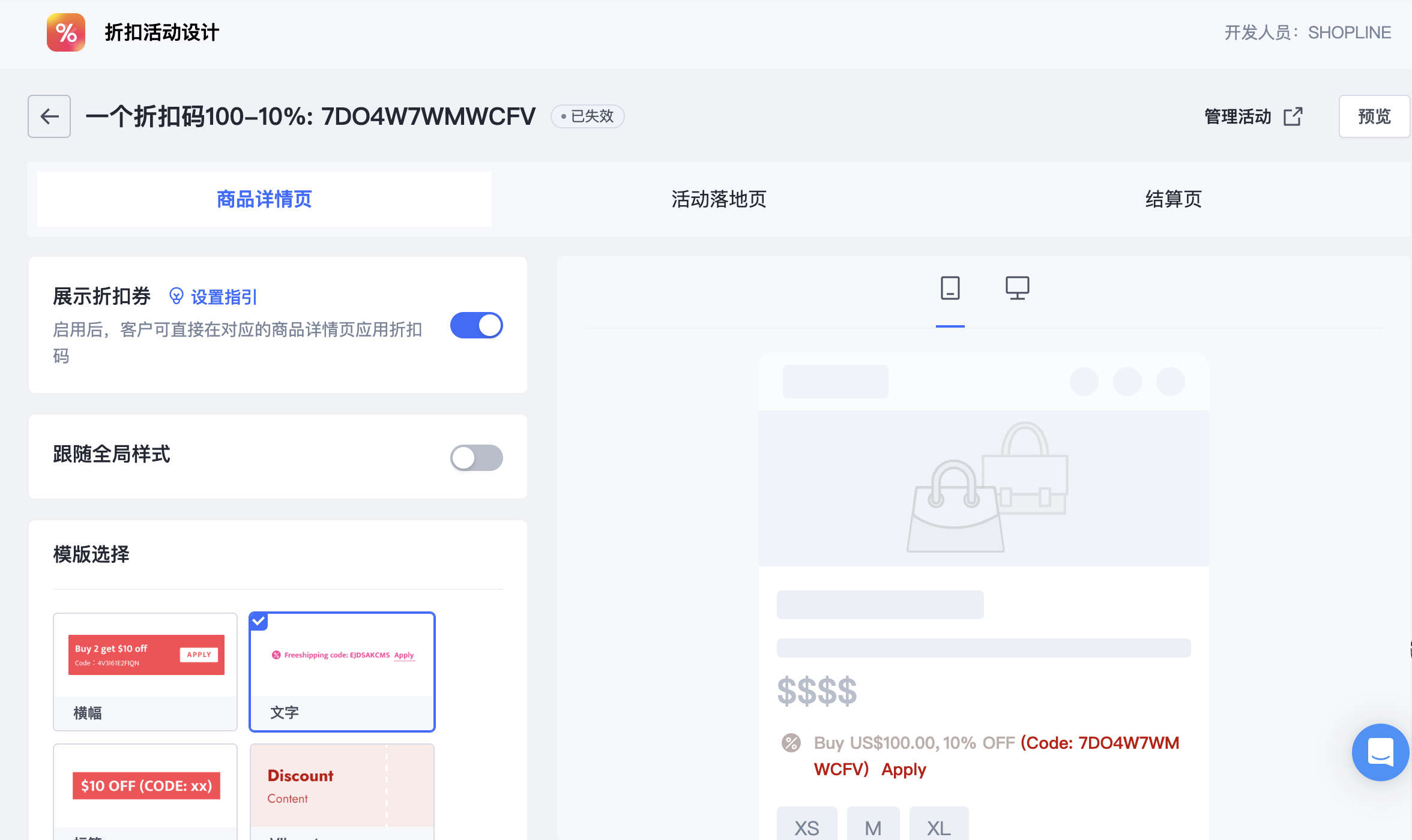
Task: Open the 设置指引 link
Action: pos(223,297)
